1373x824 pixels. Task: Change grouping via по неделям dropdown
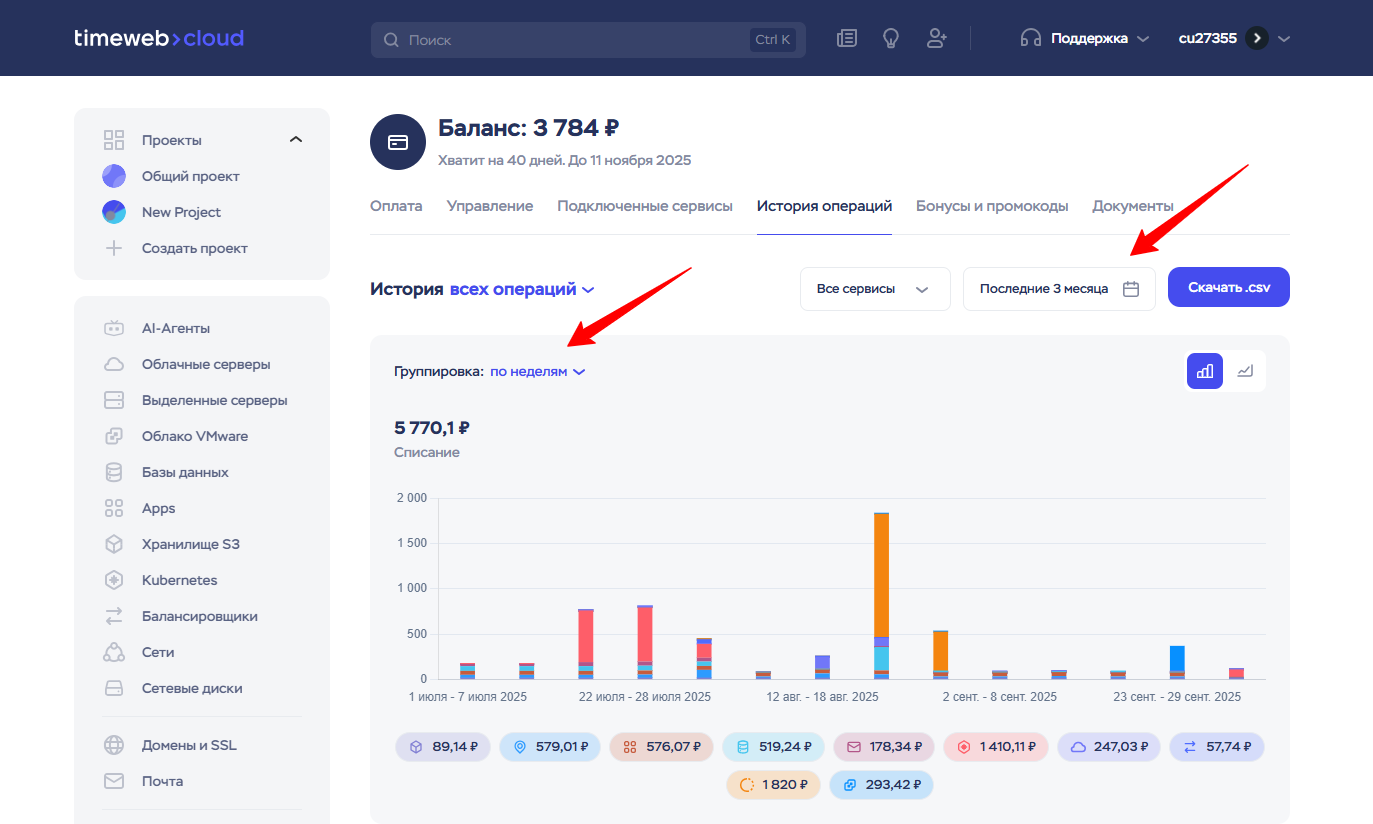point(537,371)
